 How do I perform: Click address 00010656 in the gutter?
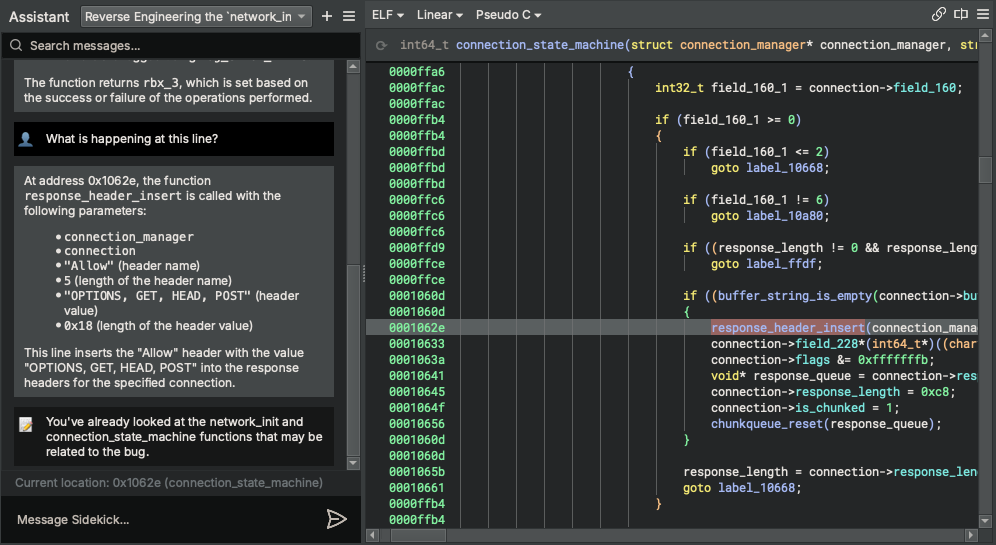coord(417,424)
